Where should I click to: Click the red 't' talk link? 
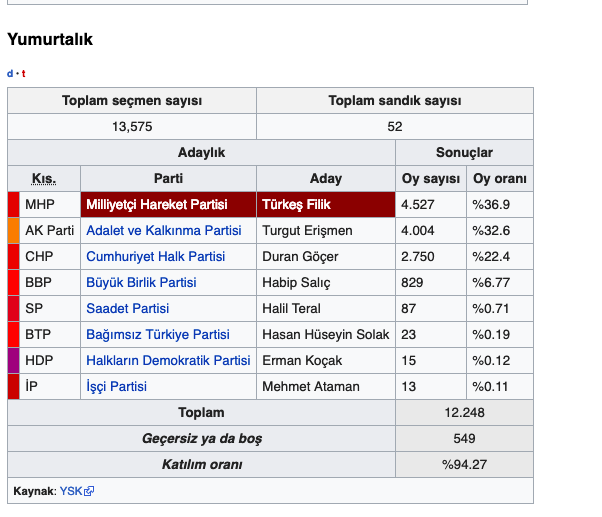point(23,73)
